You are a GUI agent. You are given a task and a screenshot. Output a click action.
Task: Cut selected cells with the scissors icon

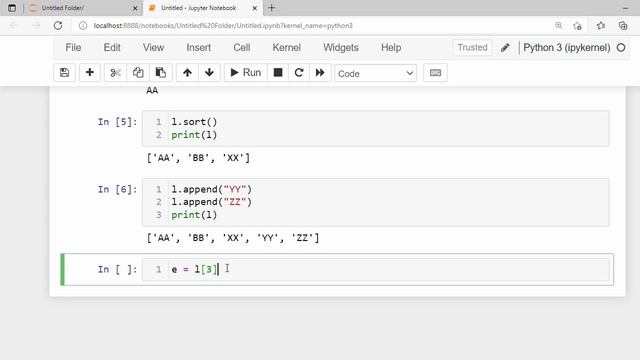pos(116,73)
